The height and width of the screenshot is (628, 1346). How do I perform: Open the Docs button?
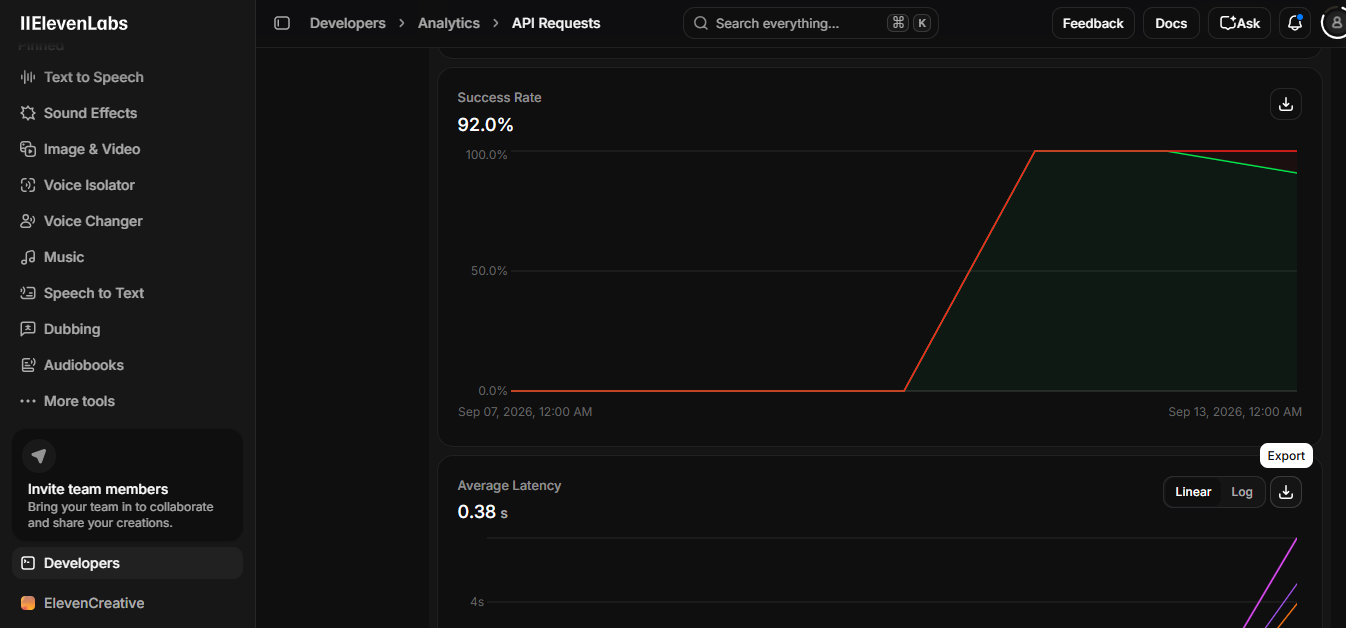pyautogui.click(x=1171, y=23)
